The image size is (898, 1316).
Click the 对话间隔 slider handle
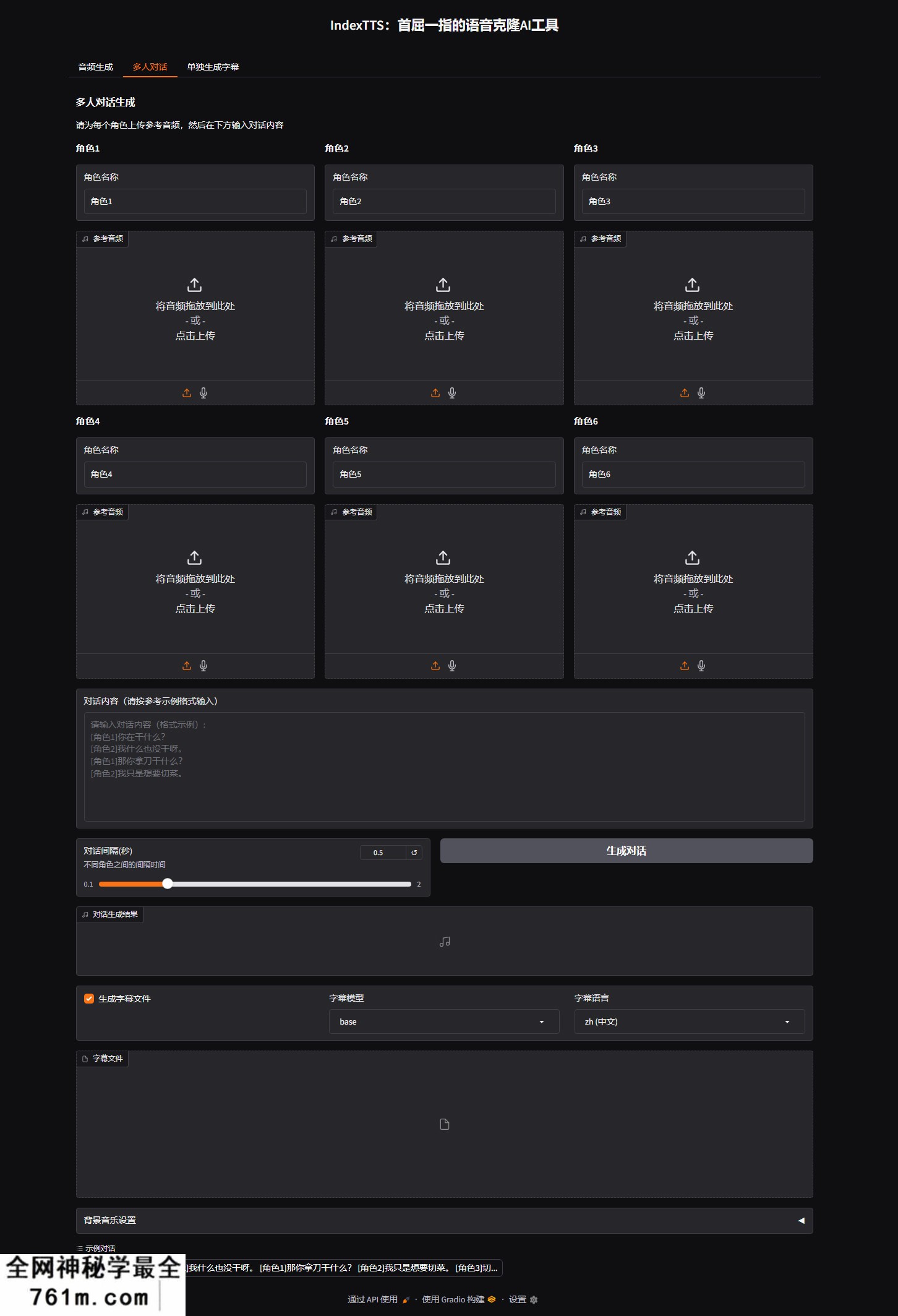pyautogui.click(x=168, y=884)
